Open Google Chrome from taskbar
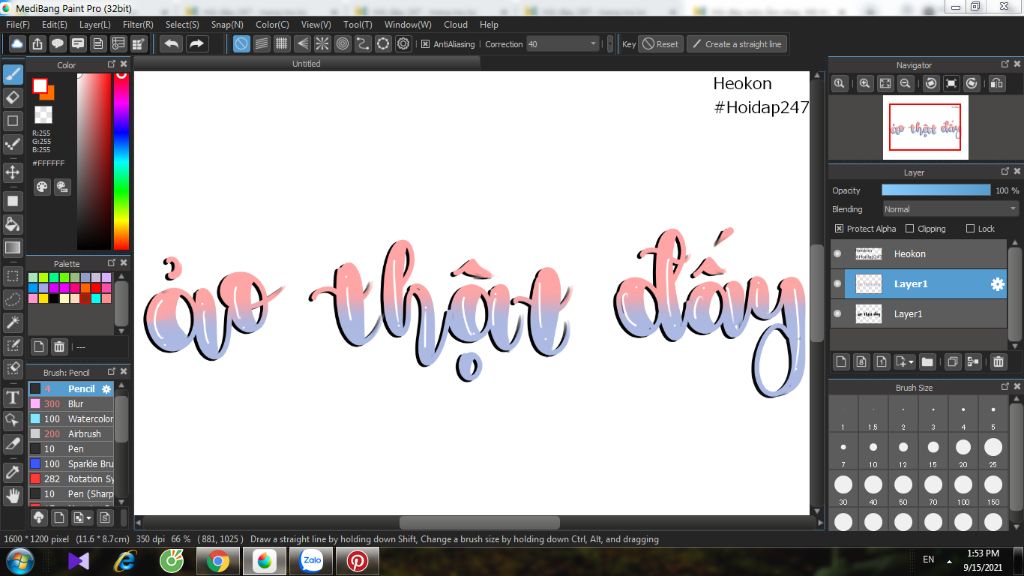 point(218,561)
